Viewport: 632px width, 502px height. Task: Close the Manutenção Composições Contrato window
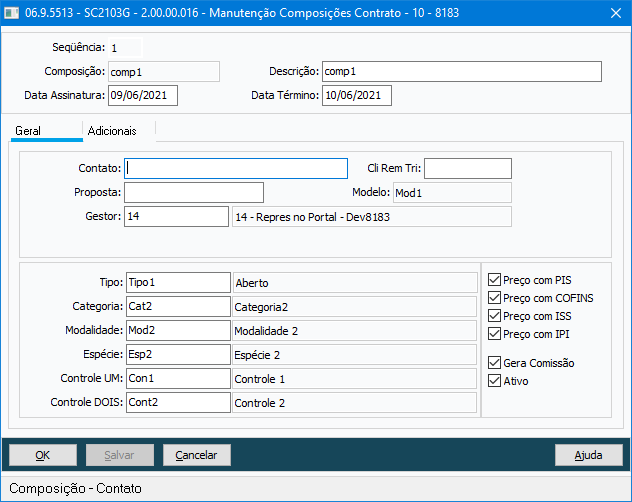point(615,13)
